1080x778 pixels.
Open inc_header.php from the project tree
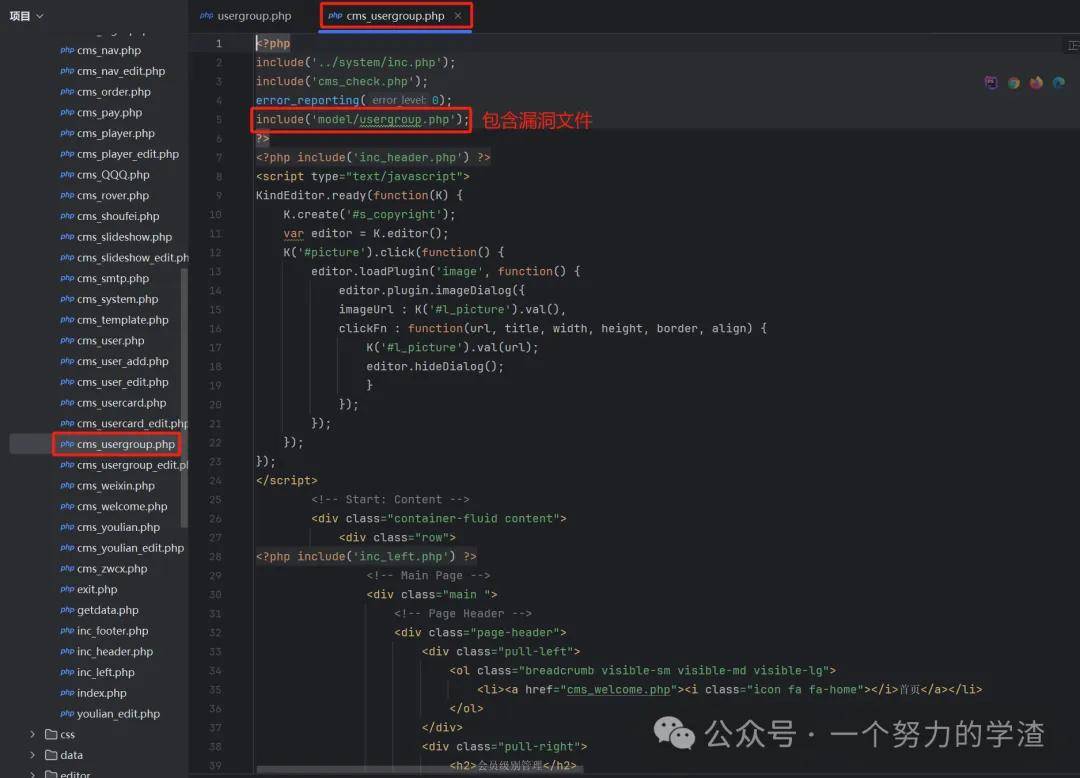coord(107,651)
